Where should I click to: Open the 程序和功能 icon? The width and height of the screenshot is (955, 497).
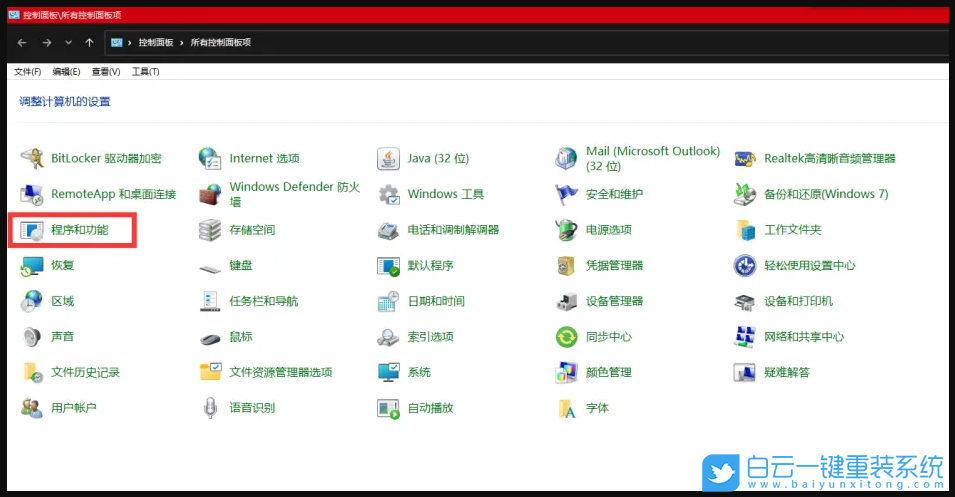32,230
